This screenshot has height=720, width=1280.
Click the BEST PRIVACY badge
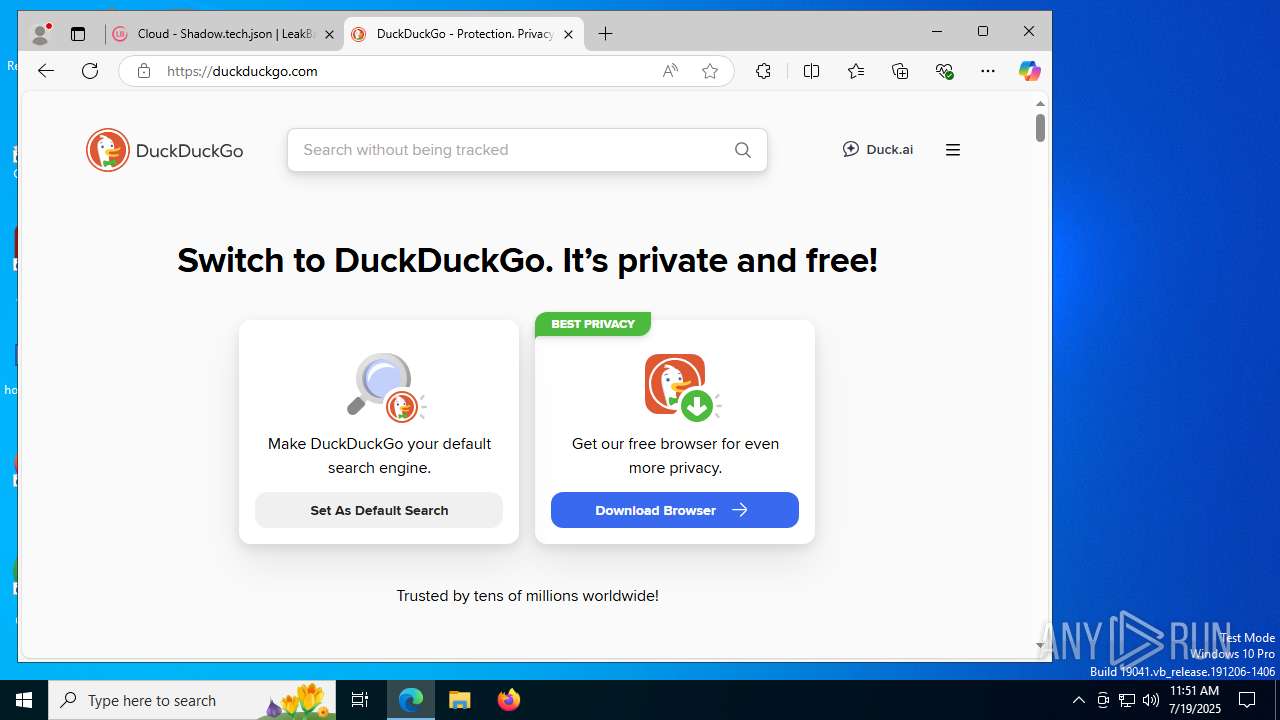593,324
